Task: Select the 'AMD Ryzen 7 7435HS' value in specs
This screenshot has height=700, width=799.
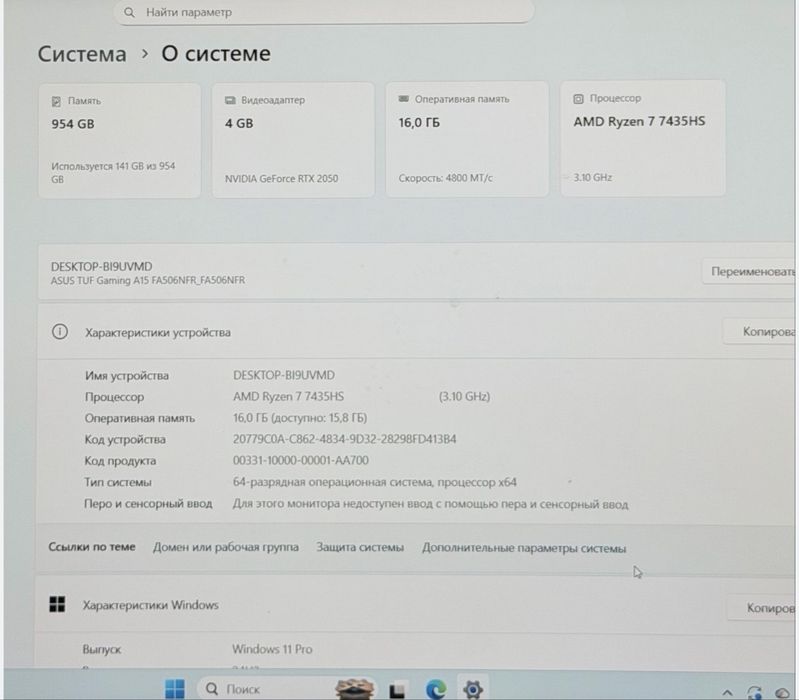Action: (288, 396)
